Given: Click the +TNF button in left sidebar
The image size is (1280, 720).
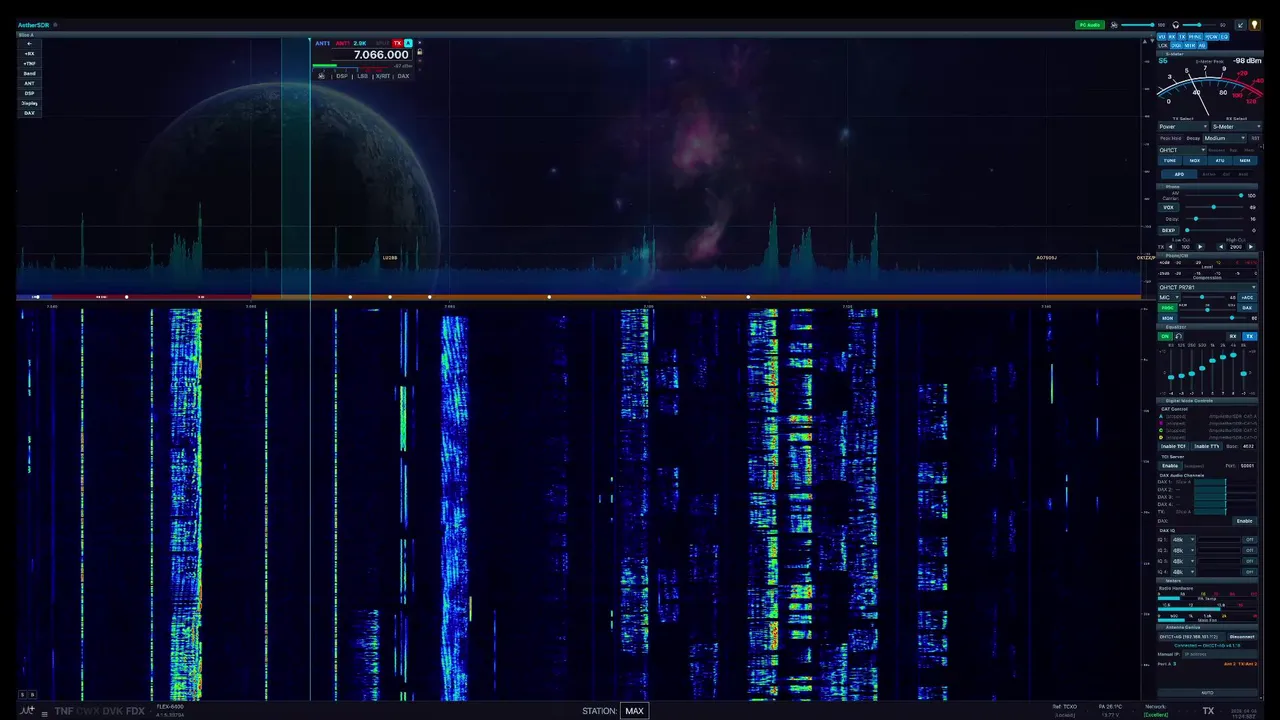Looking at the screenshot, I should click(29, 64).
